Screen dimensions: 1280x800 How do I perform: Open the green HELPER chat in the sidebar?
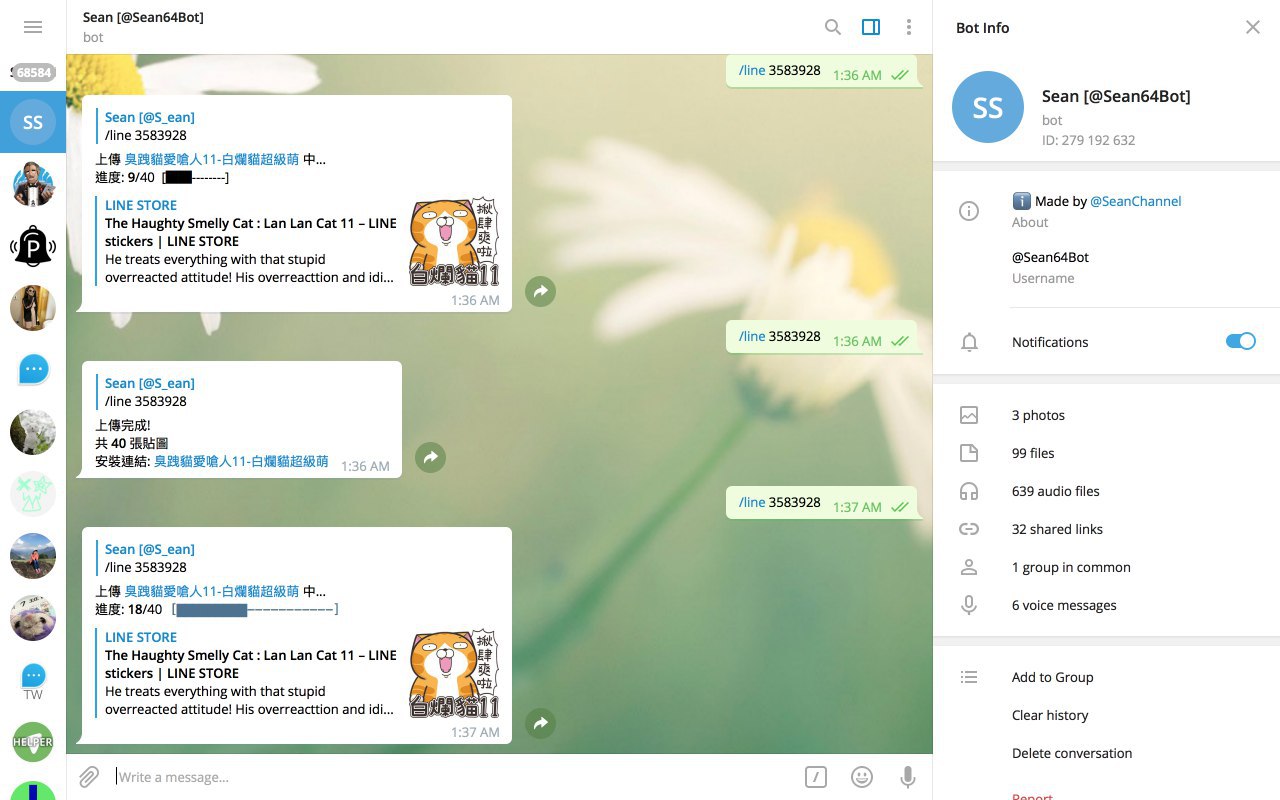[33, 742]
